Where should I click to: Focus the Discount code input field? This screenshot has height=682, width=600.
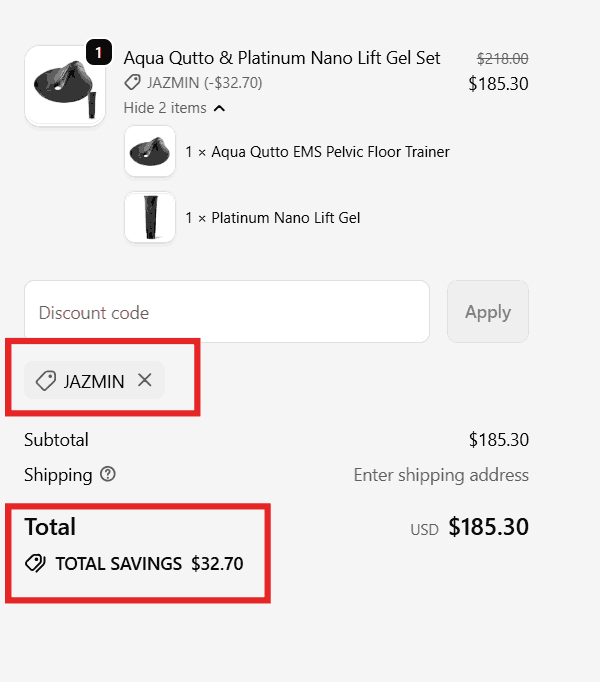227,312
